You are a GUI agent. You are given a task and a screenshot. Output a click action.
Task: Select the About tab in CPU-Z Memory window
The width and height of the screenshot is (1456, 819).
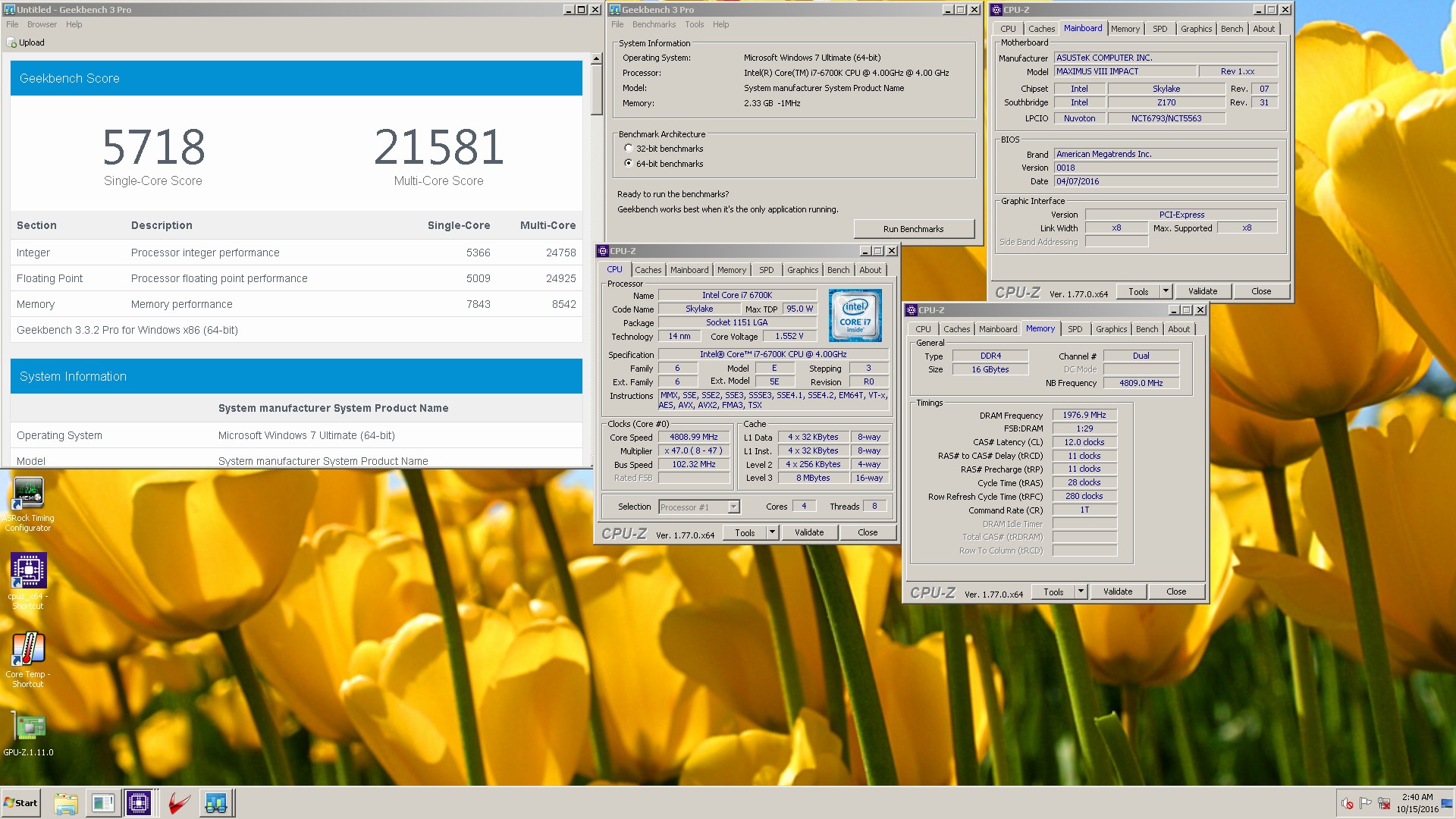pyautogui.click(x=1179, y=329)
